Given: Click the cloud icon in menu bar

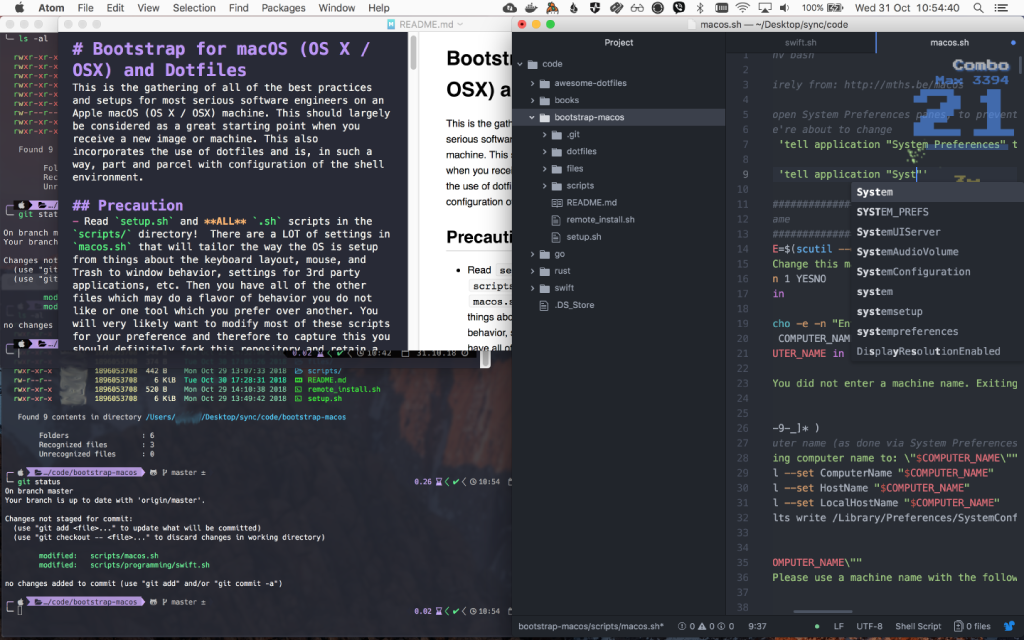Looking at the screenshot, I should [x=510, y=8].
